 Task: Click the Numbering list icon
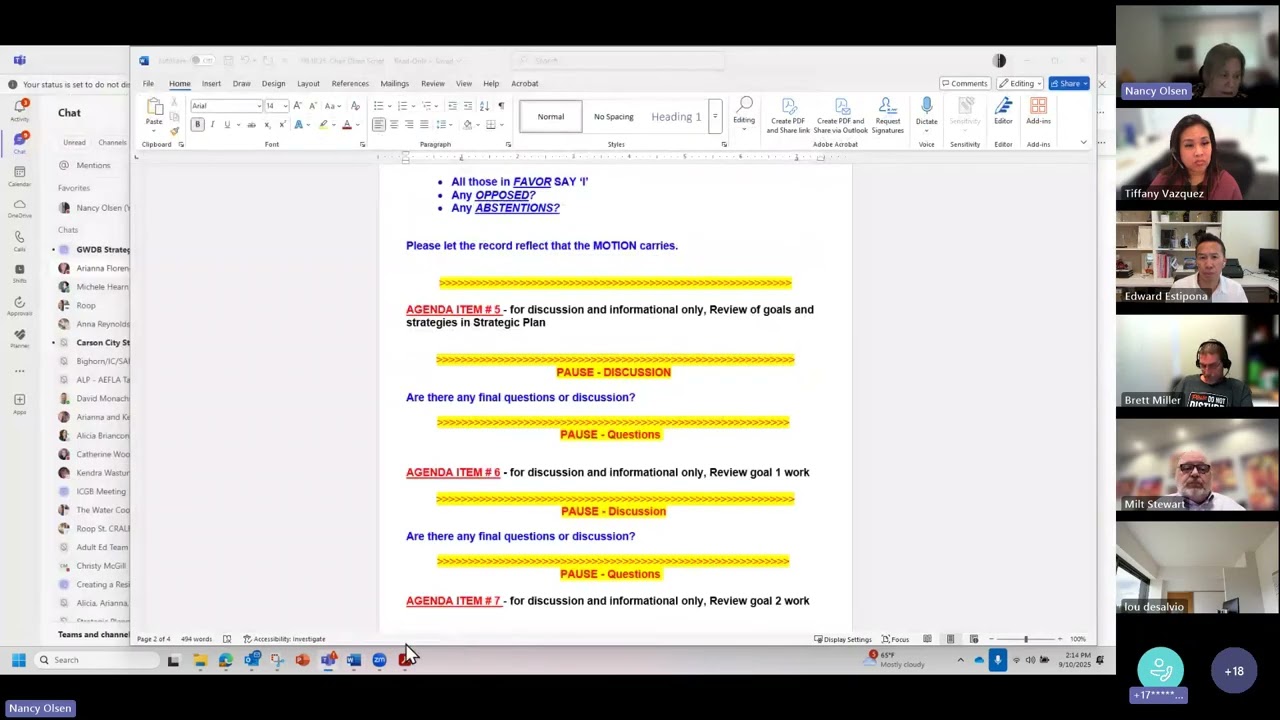click(x=402, y=106)
